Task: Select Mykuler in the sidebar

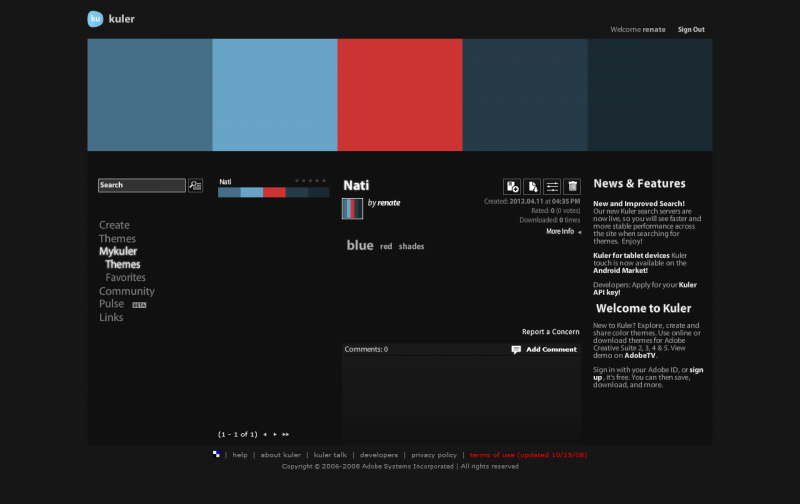Action: (x=118, y=251)
